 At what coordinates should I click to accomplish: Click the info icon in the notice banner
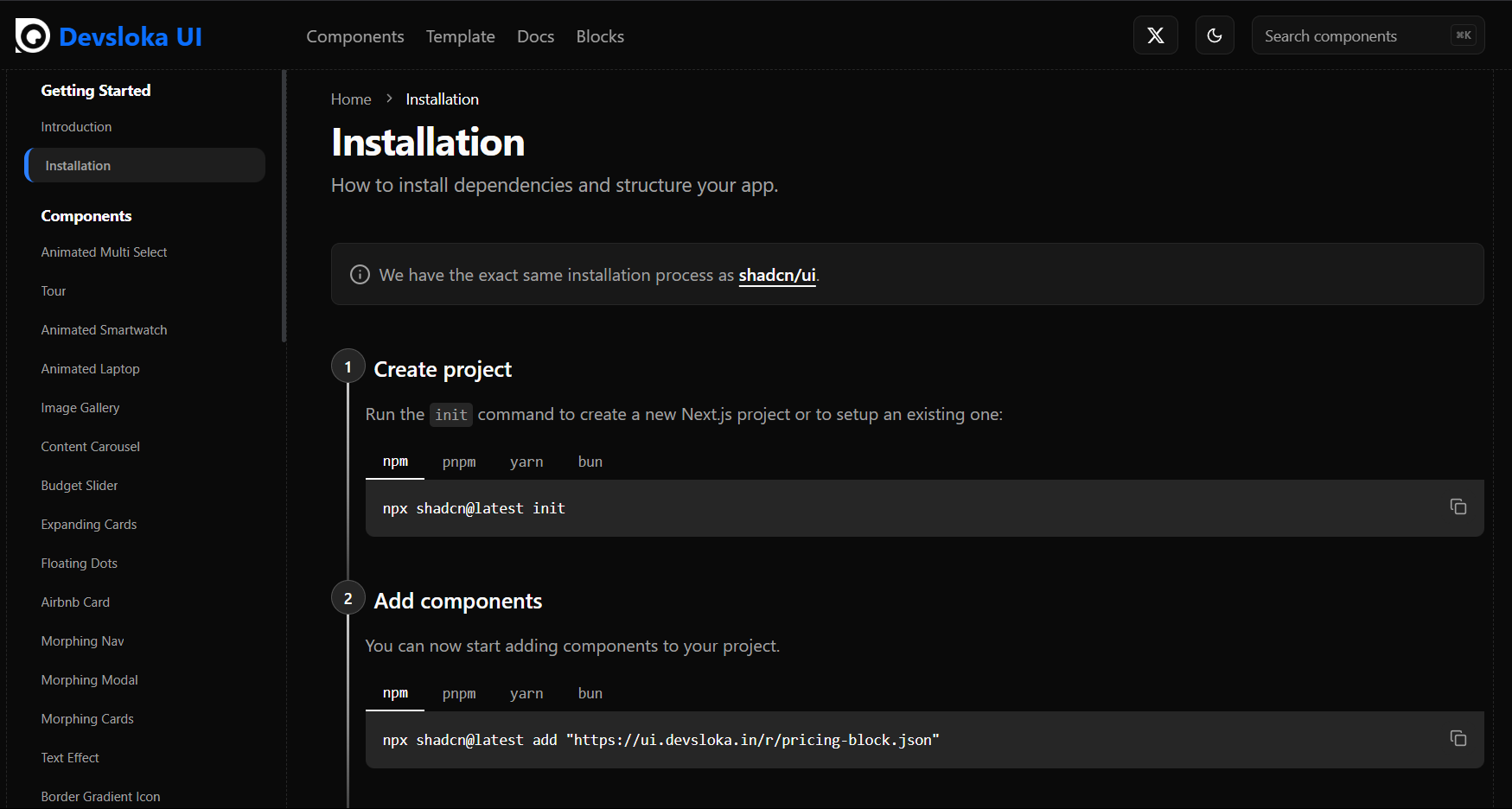pyautogui.click(x=359, y=274)
